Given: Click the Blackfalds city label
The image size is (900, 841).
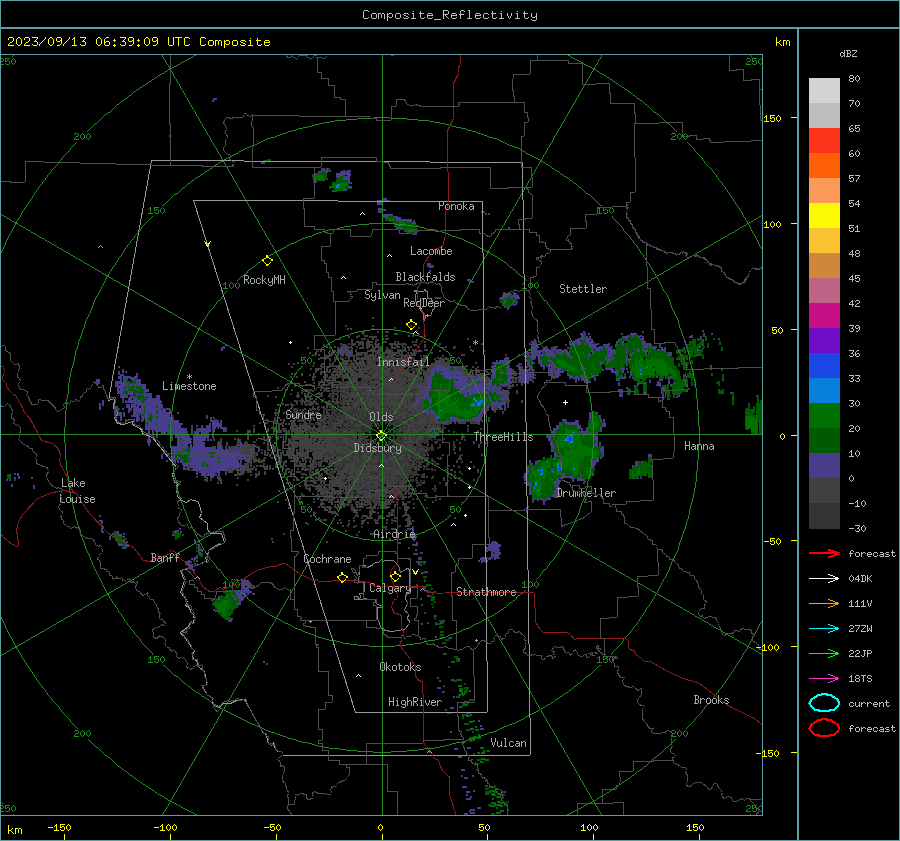Looking at the screenshot, I should (425, 277).
